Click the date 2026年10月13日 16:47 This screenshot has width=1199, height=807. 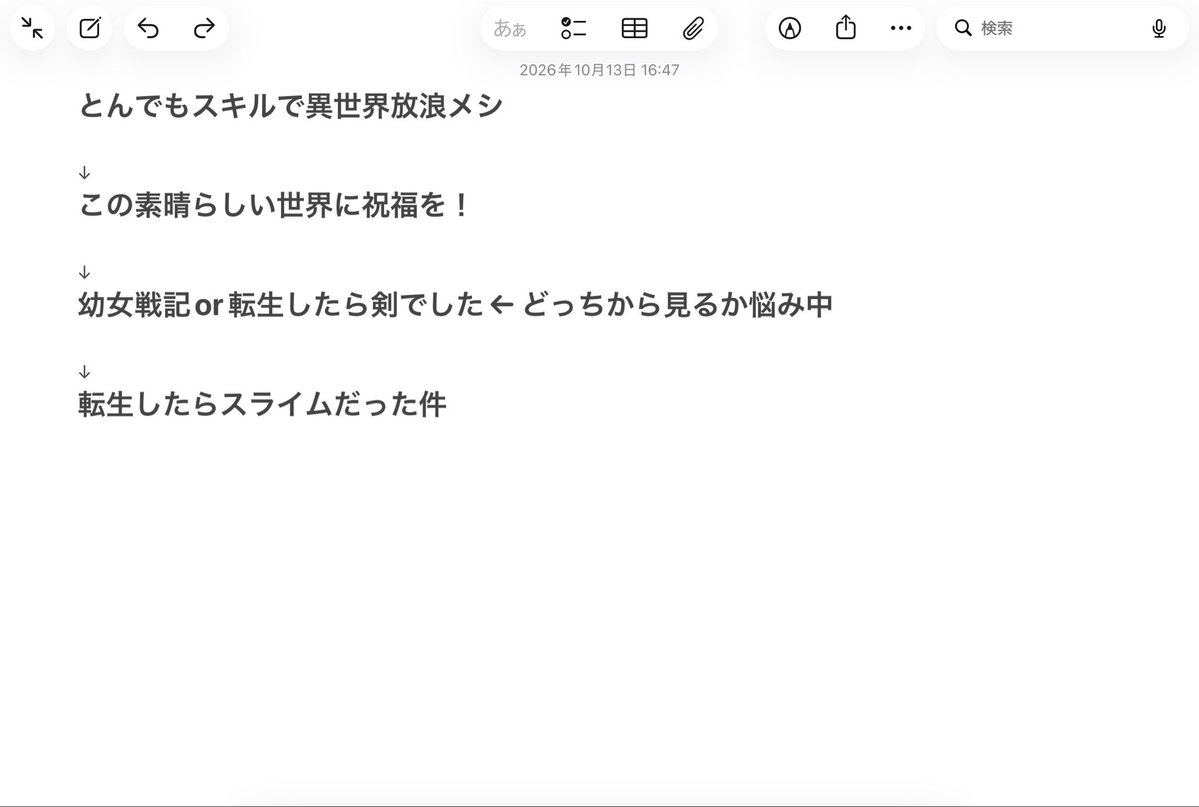click(x=600, y=70)
